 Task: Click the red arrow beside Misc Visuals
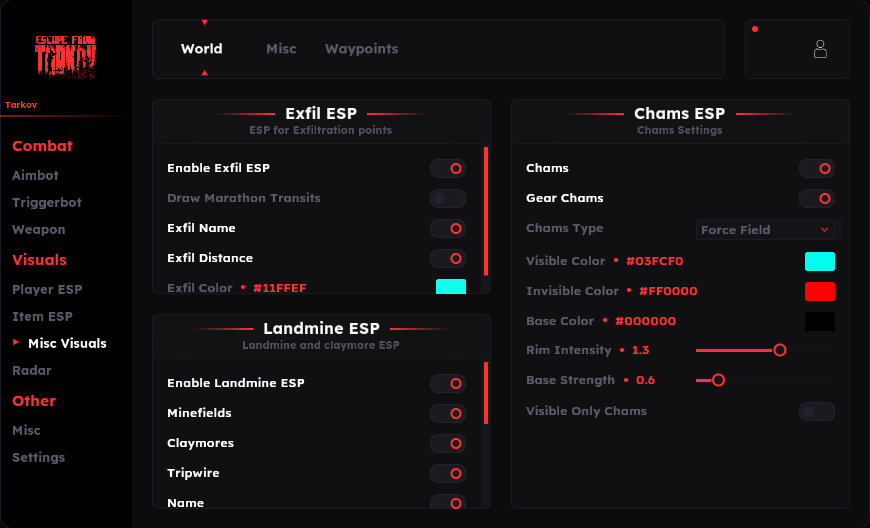16,343
